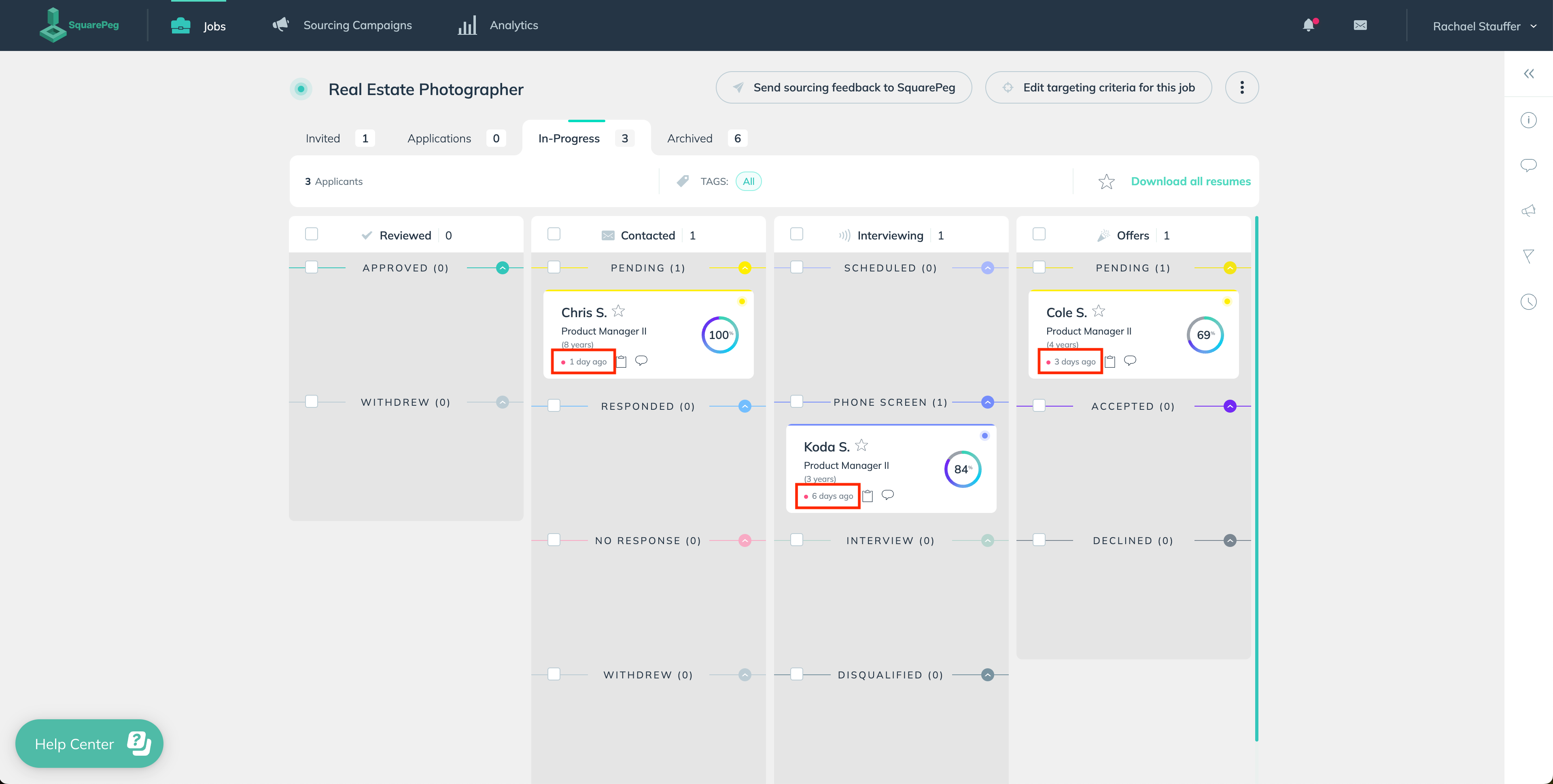Click Chris S. 100% match score ring

click(720, 335)
